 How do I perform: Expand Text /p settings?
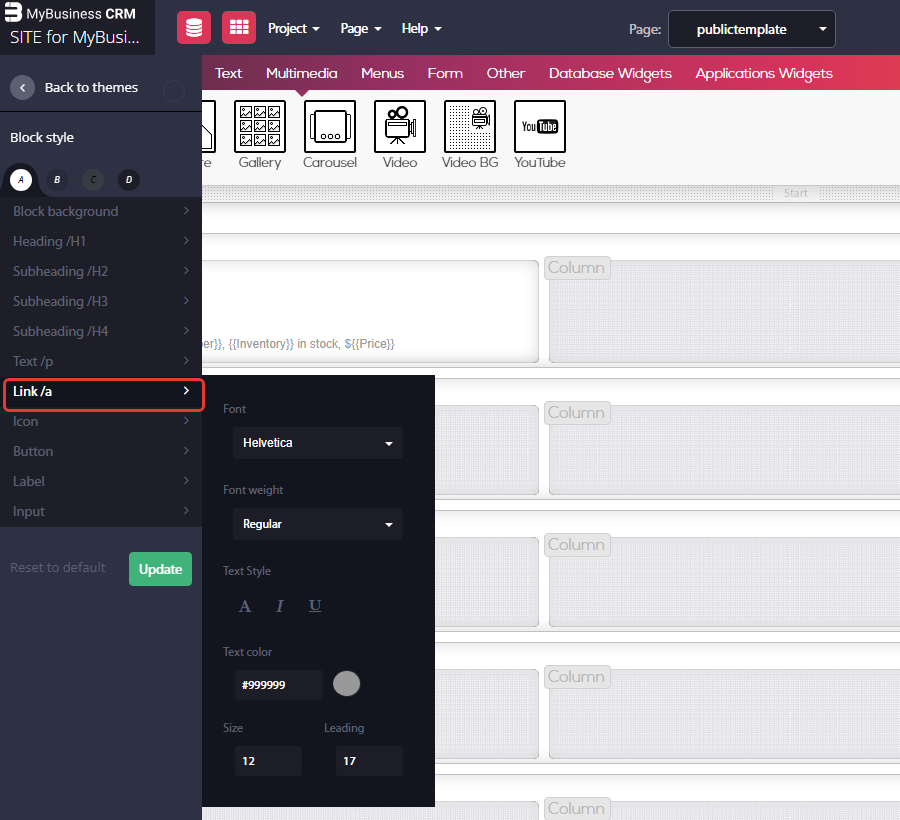point(101,361)
